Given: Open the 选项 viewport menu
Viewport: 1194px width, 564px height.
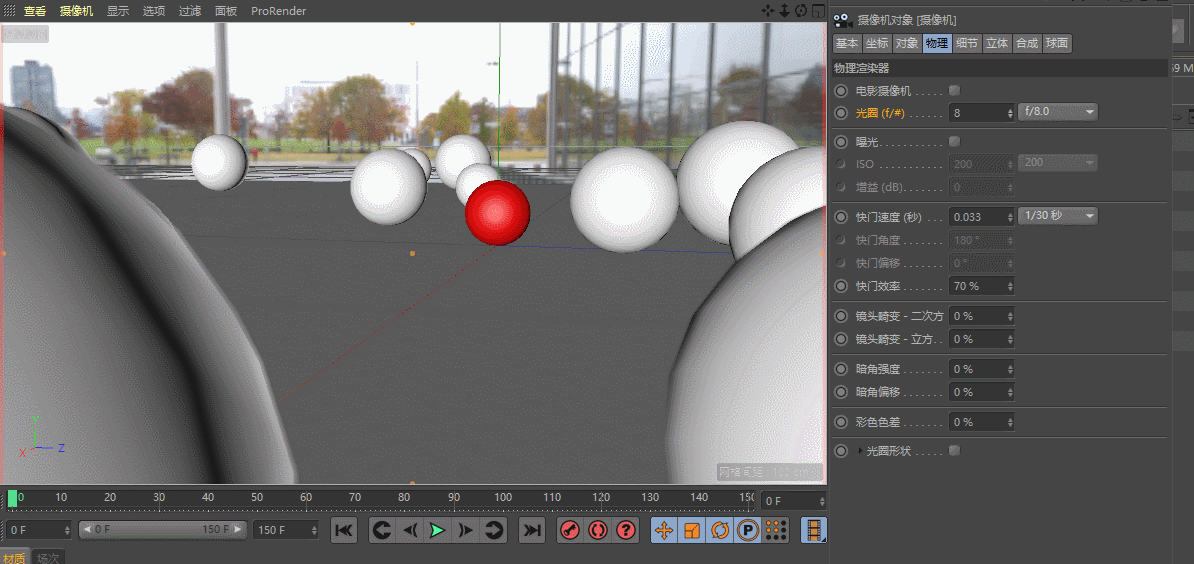Looking at the screenshot, I should point(154,11).
